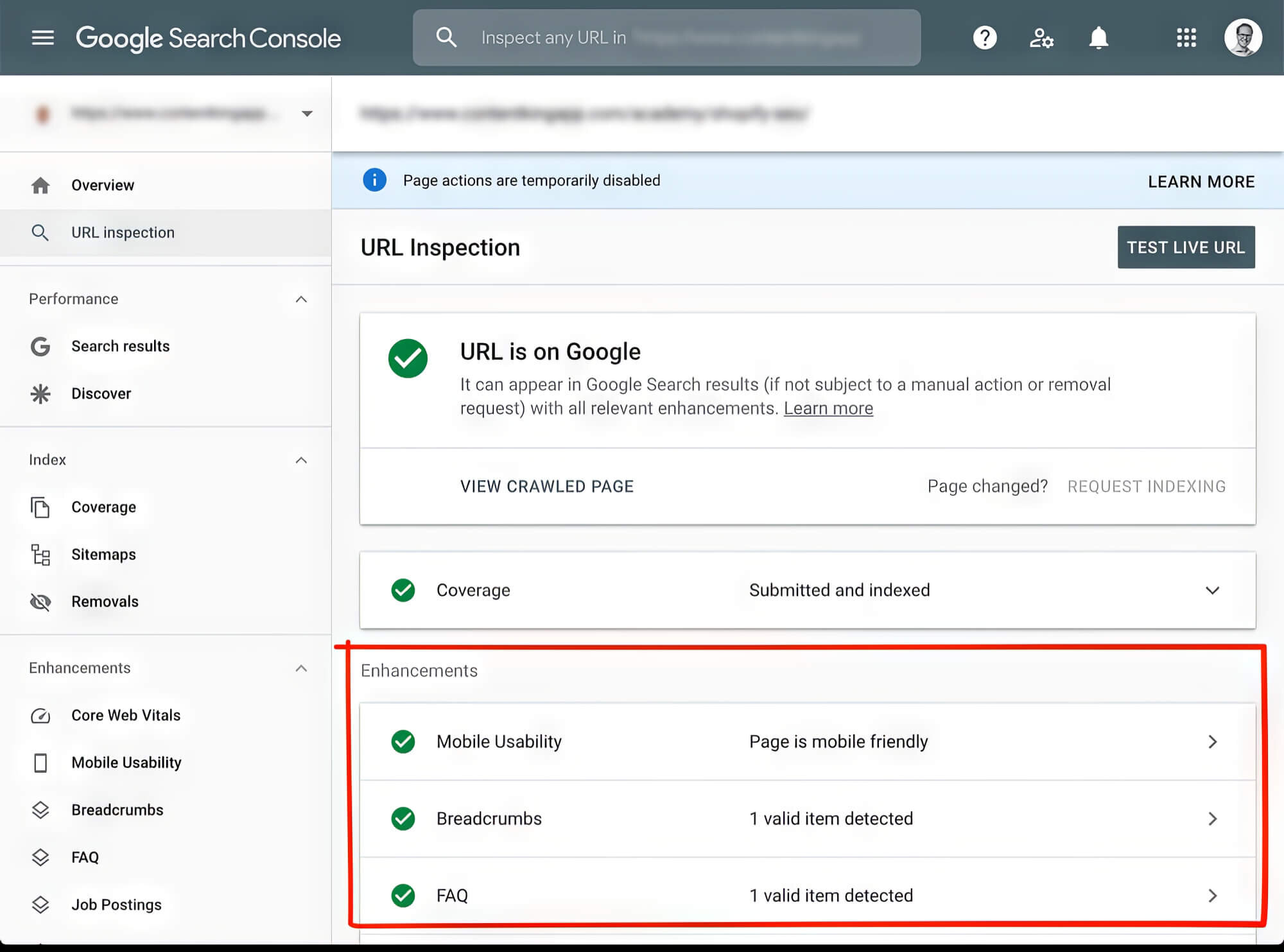
Task: Switch to URL inspection in sidebar
Action: [x=123, y=232]
